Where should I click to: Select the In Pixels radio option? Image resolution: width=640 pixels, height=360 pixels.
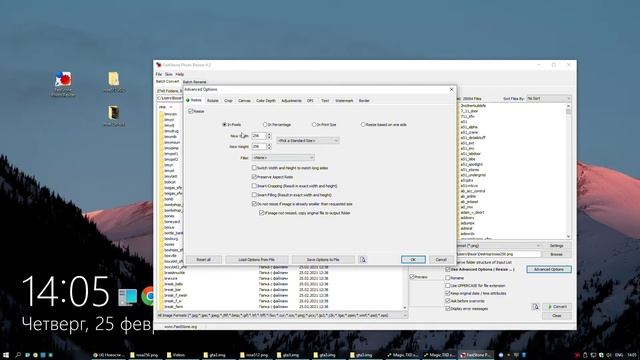click(x=224, y=124)
